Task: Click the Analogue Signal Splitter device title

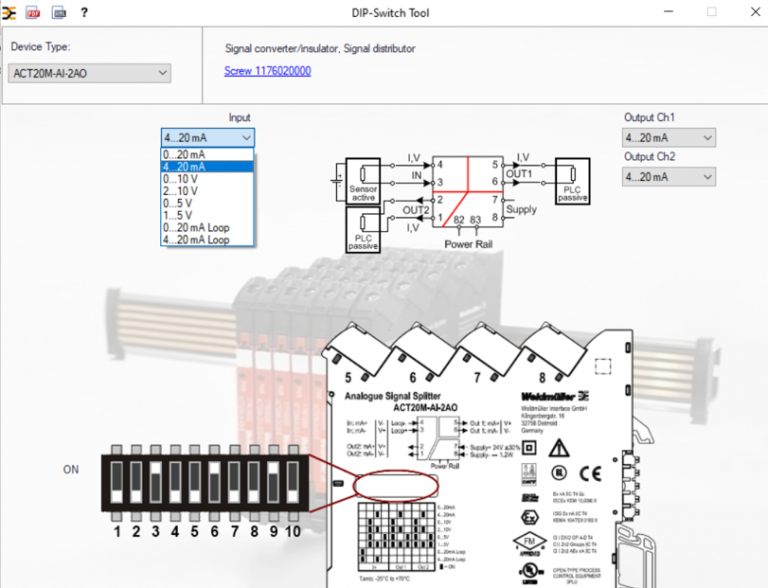Action: (x=393, y=396)
